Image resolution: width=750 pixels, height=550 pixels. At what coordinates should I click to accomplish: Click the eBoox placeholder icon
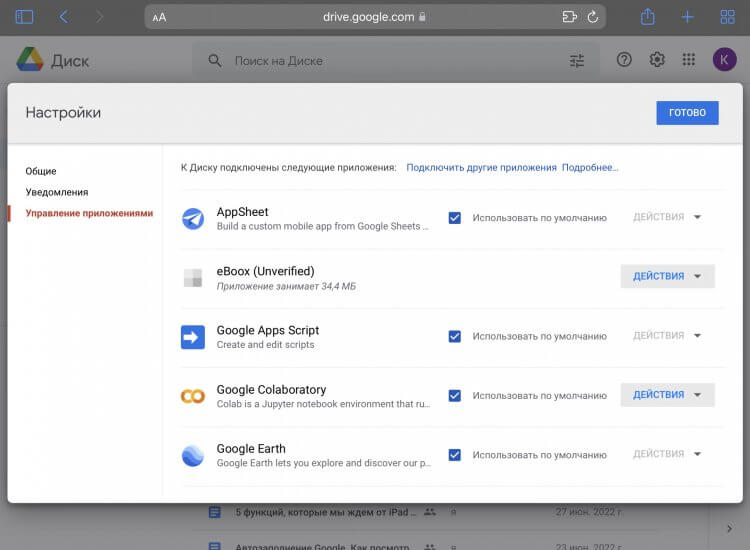pos(193,278)
